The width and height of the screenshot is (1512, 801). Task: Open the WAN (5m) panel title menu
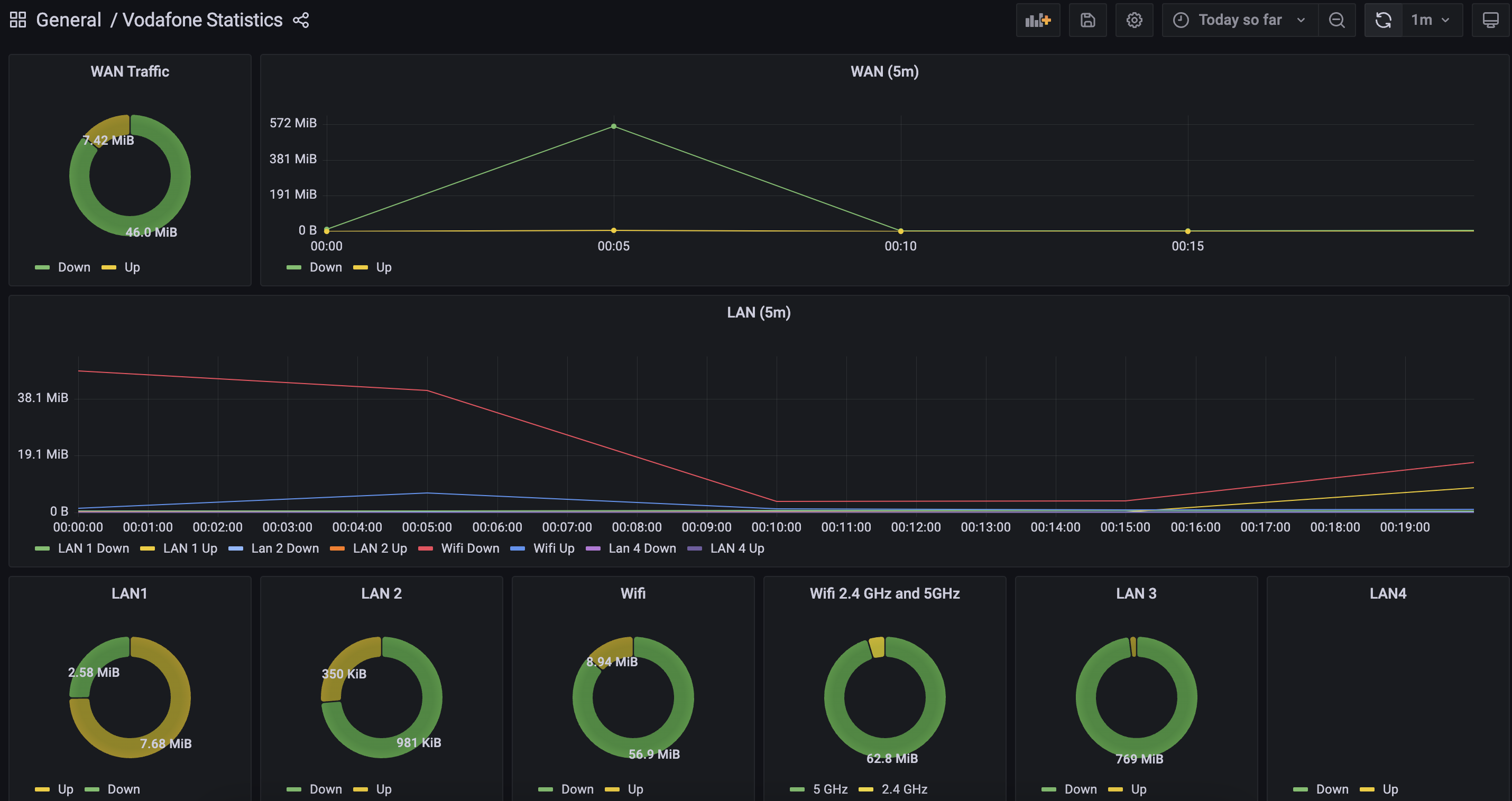pos(884,71)
